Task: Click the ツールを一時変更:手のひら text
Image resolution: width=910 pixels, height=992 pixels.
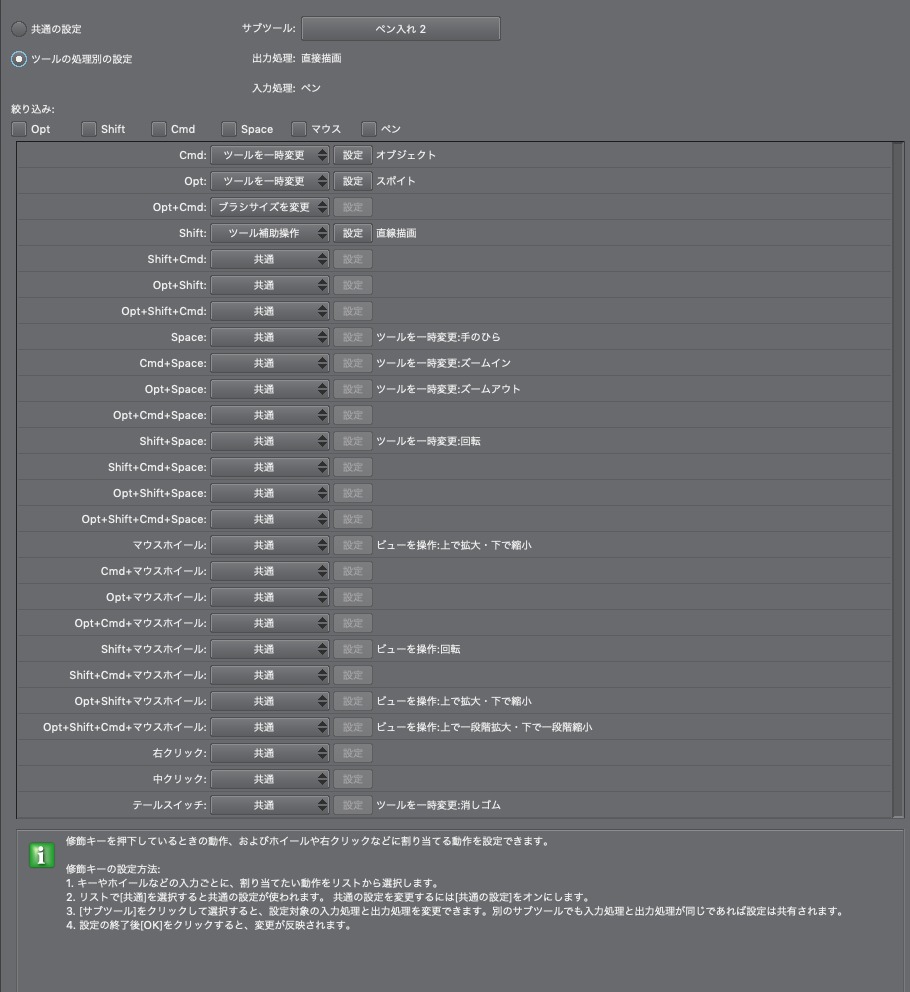Action: [x=438, y=337]
